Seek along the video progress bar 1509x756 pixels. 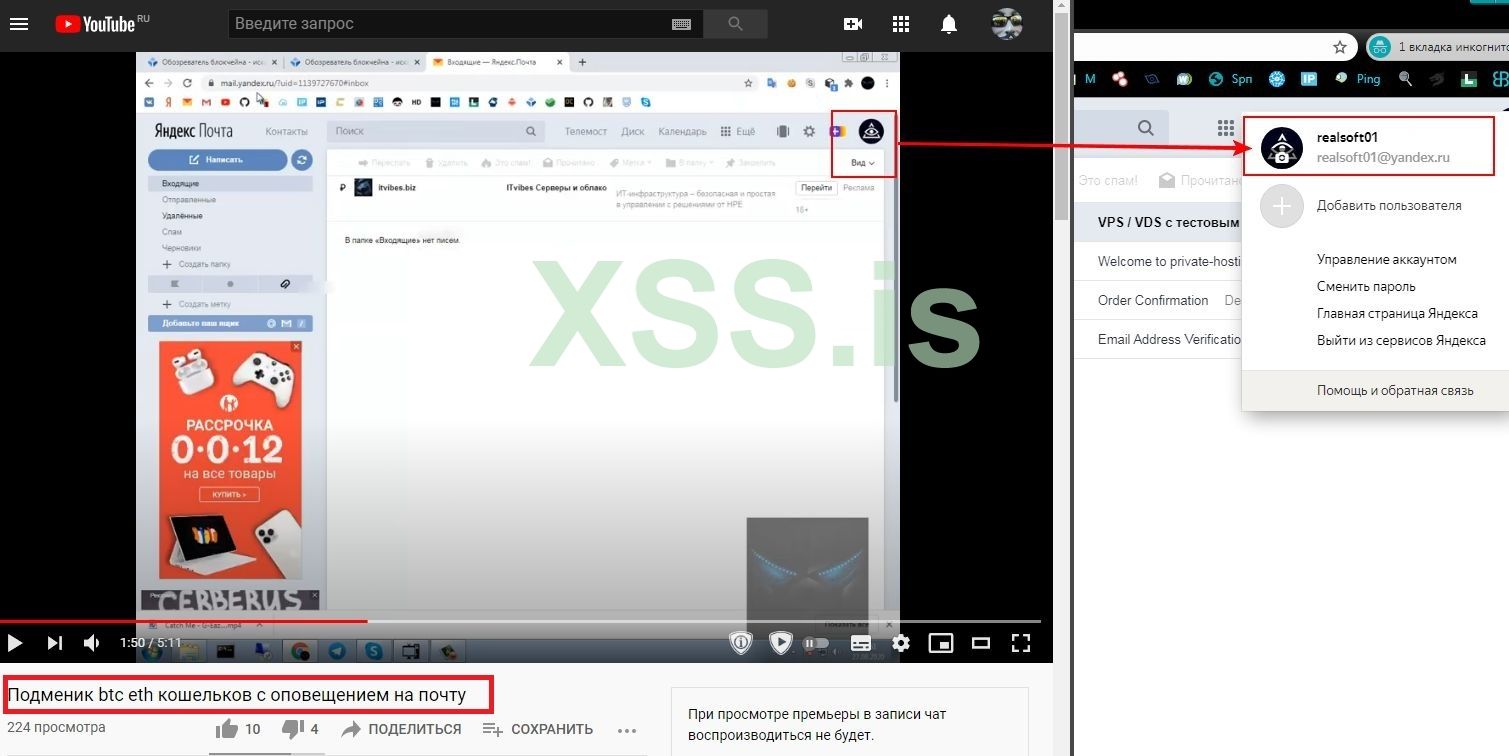point(520,621)
